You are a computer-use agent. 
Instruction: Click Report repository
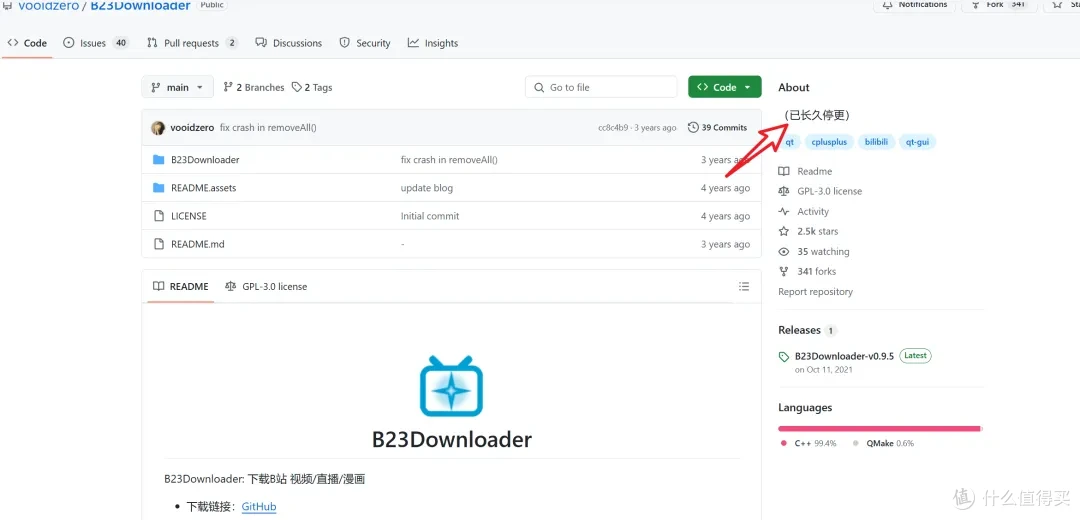coord(816,292)
